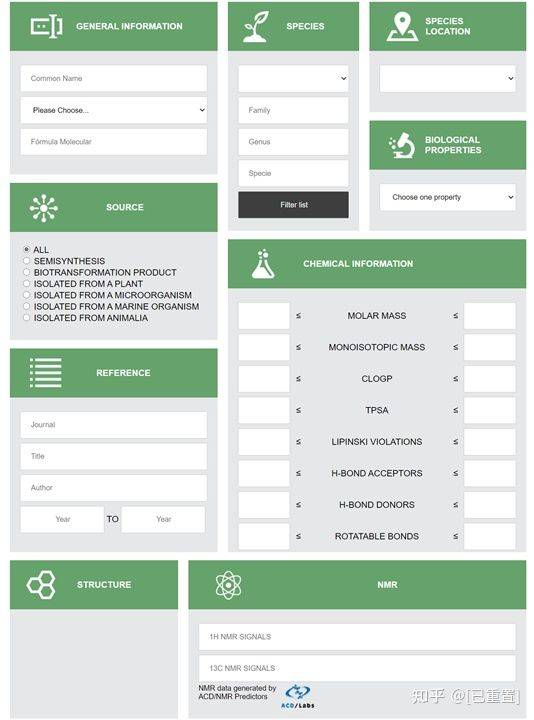Click the Source network icon
The height and width of the screenshot is (720, 534).
pos(44,208)
